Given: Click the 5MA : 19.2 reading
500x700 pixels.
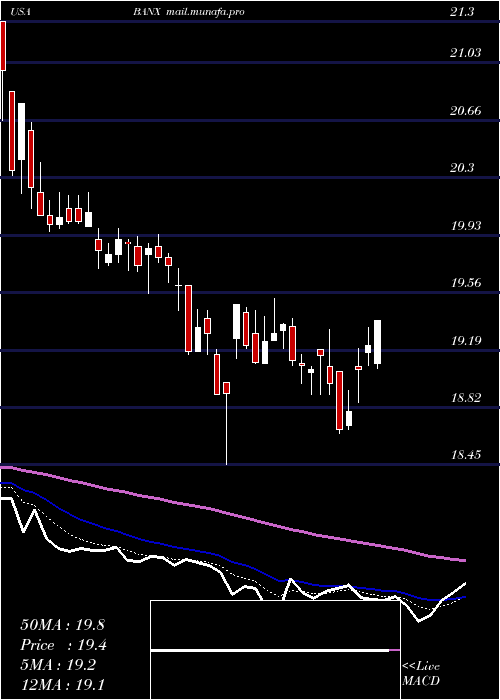Looking at the screenshot, I should coord(58,665).
